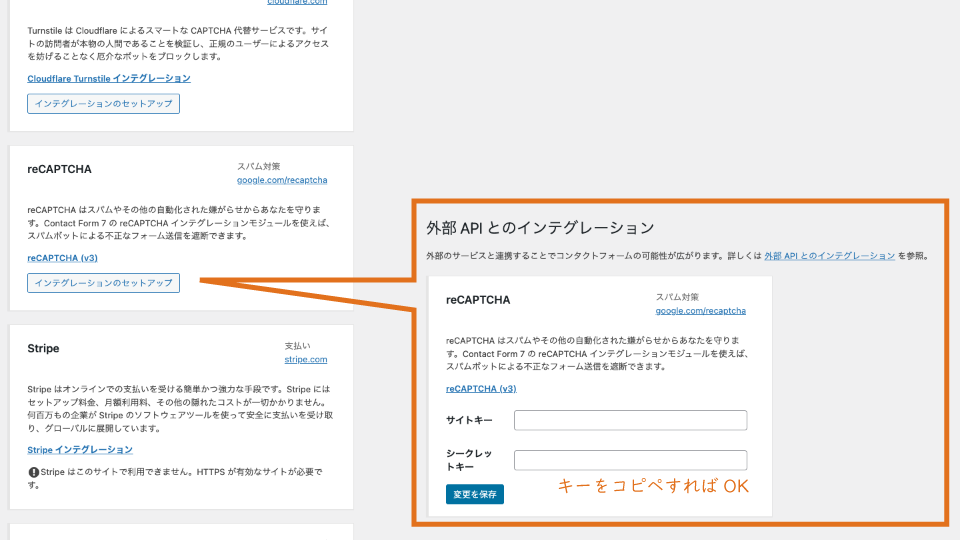Open google.com/recaptcha link in the zoomed panel

point(700,310)
